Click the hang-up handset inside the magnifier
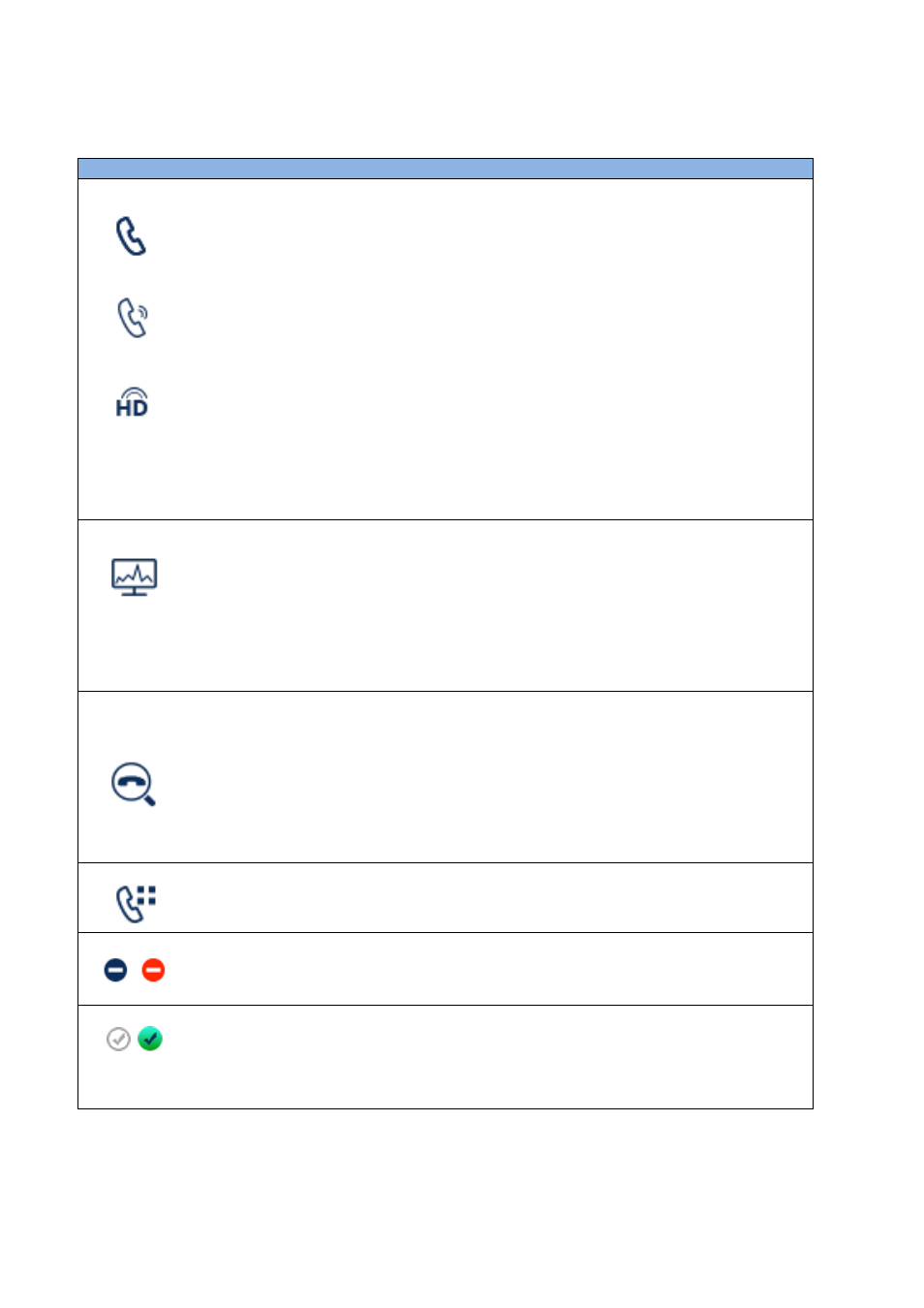This screenshot has width=924, height=1308. [x=131, y=781]
